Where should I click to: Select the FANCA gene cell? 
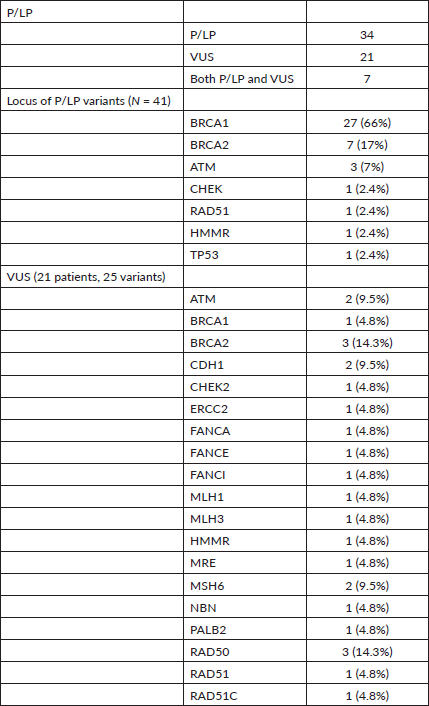[245, 431]
